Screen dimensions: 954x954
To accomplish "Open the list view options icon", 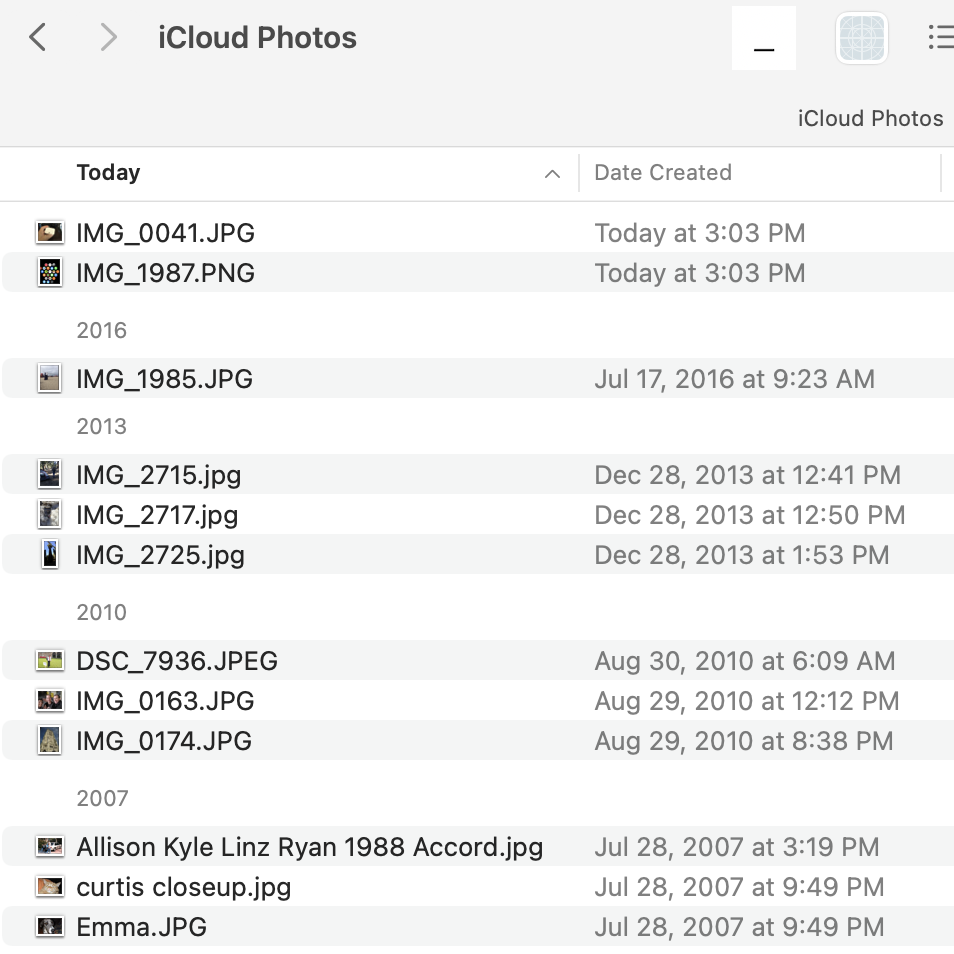I will pyautogui.click(x=939, y=38).
